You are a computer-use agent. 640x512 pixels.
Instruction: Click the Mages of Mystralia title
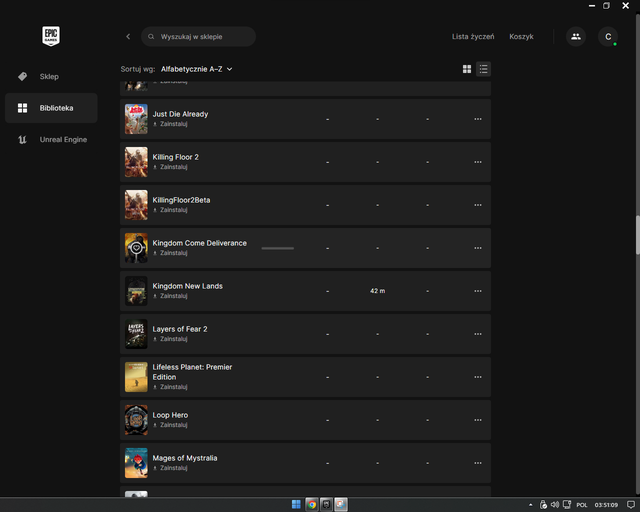pos(184,458)
